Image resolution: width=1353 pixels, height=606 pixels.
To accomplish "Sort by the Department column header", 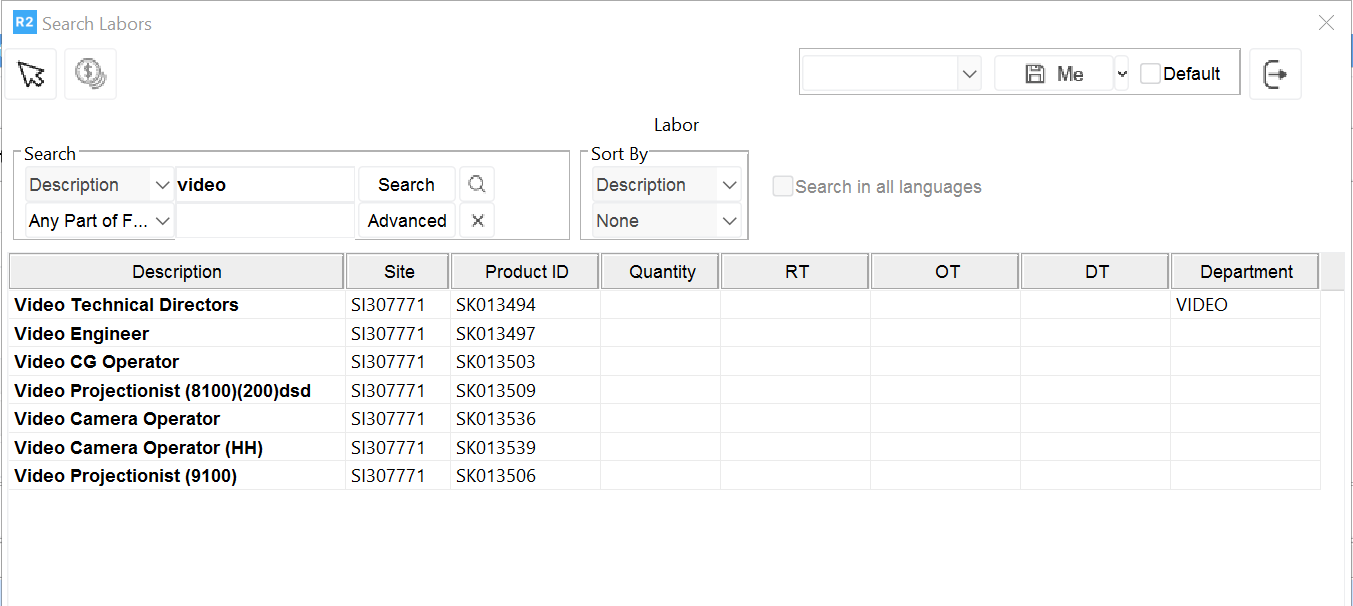I will (1245, 272).
